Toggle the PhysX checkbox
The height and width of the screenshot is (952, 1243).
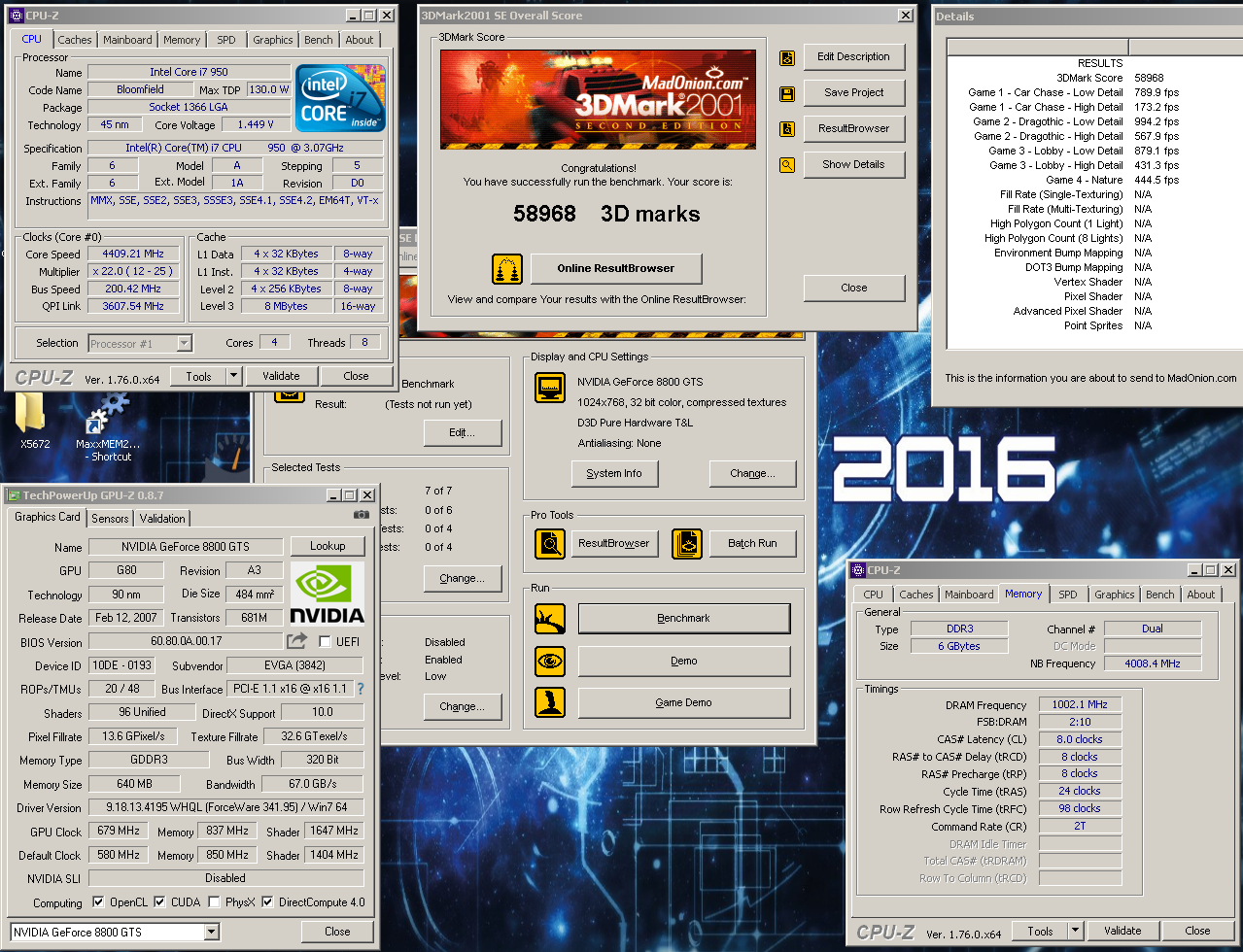click(x=214, y=902)
